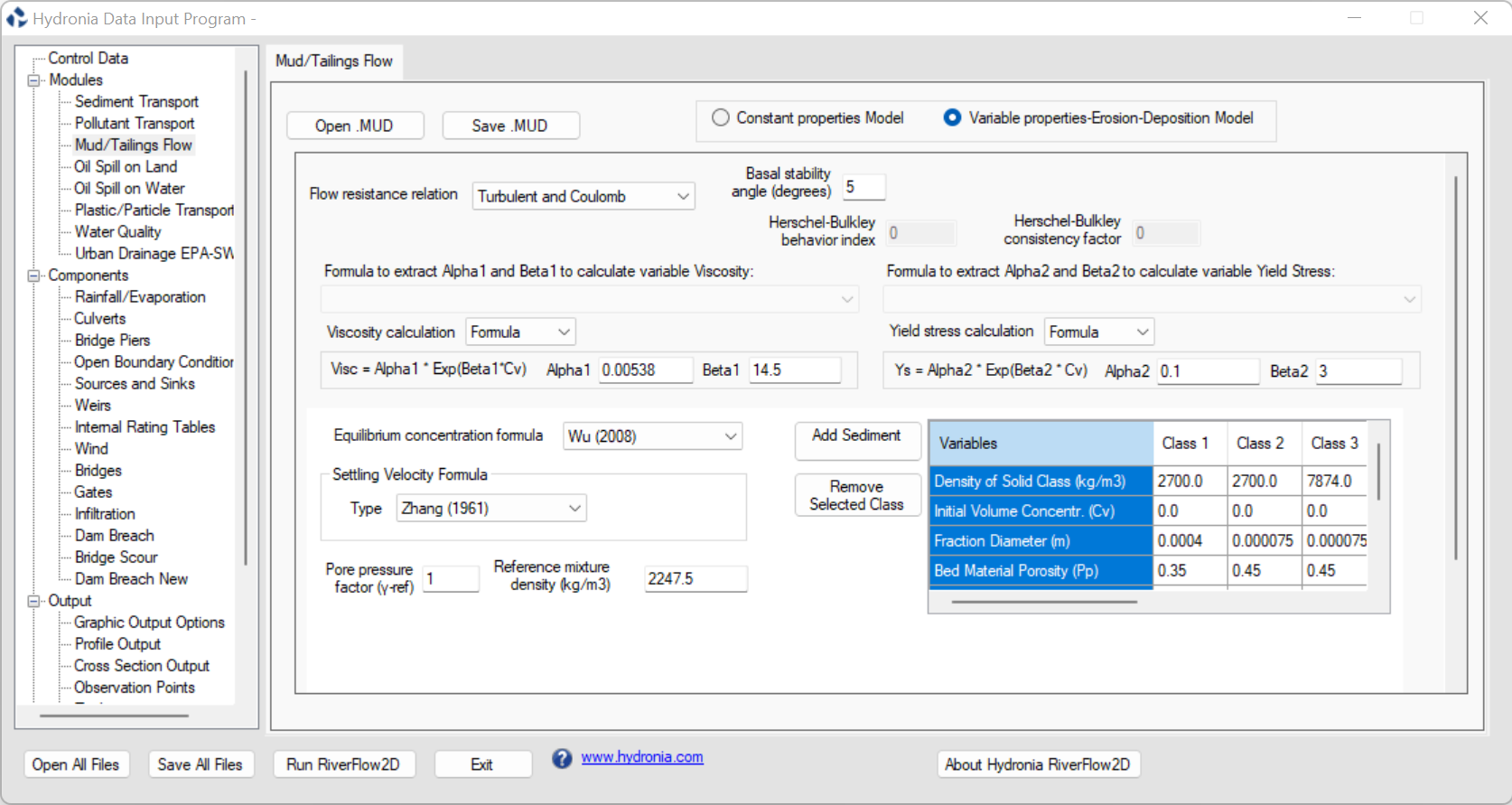Select Variable properties-Erosion-Deposition Model radio
Screen dimensions: 1512x805
[952, 117]
